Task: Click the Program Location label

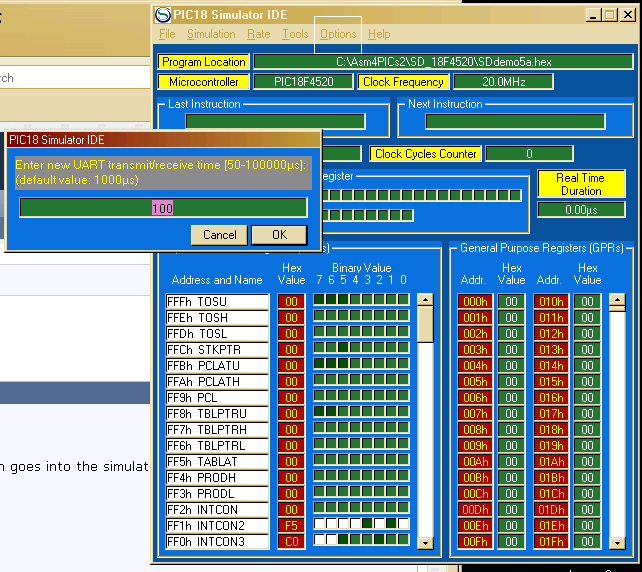Action: point(203,62)
